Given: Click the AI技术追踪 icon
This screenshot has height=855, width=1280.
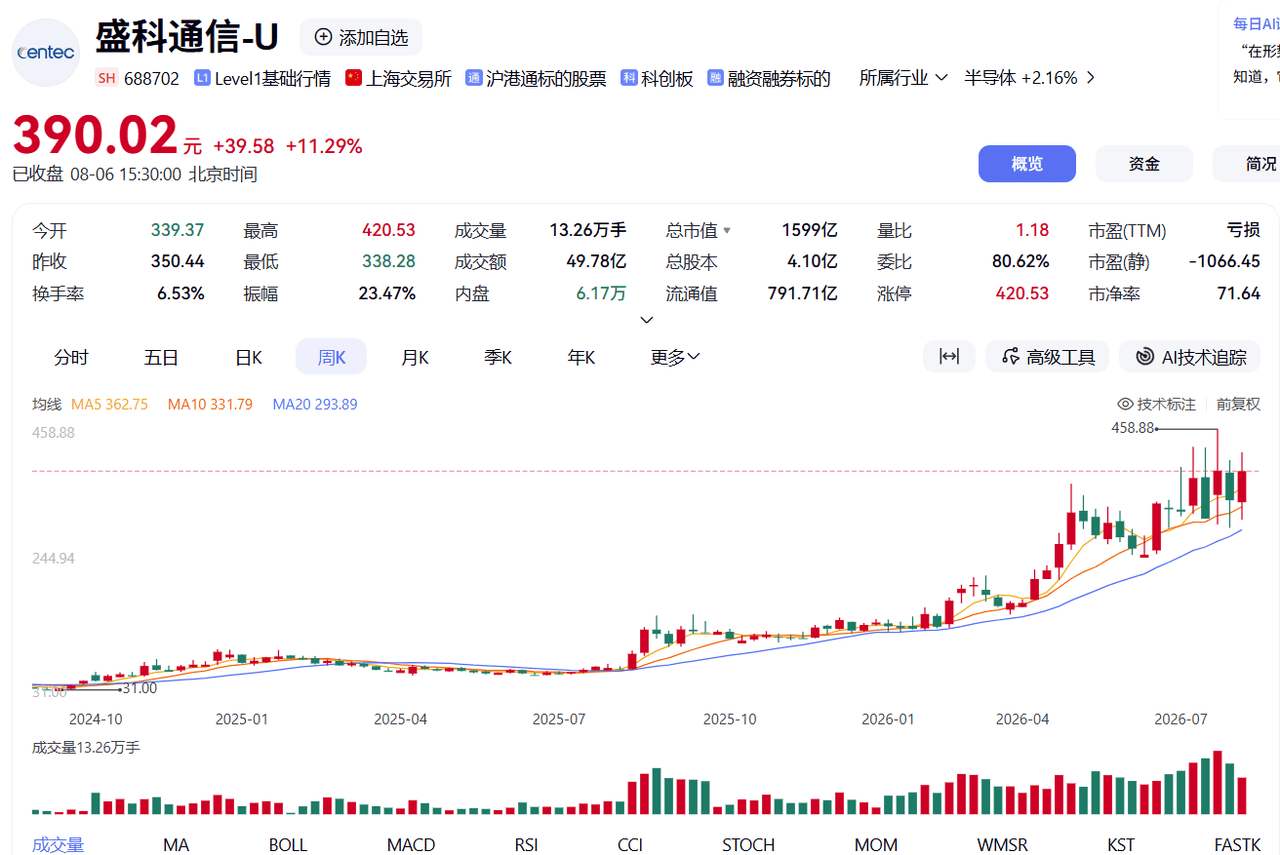Looking at the screenshot, I should click(1144, 357).
